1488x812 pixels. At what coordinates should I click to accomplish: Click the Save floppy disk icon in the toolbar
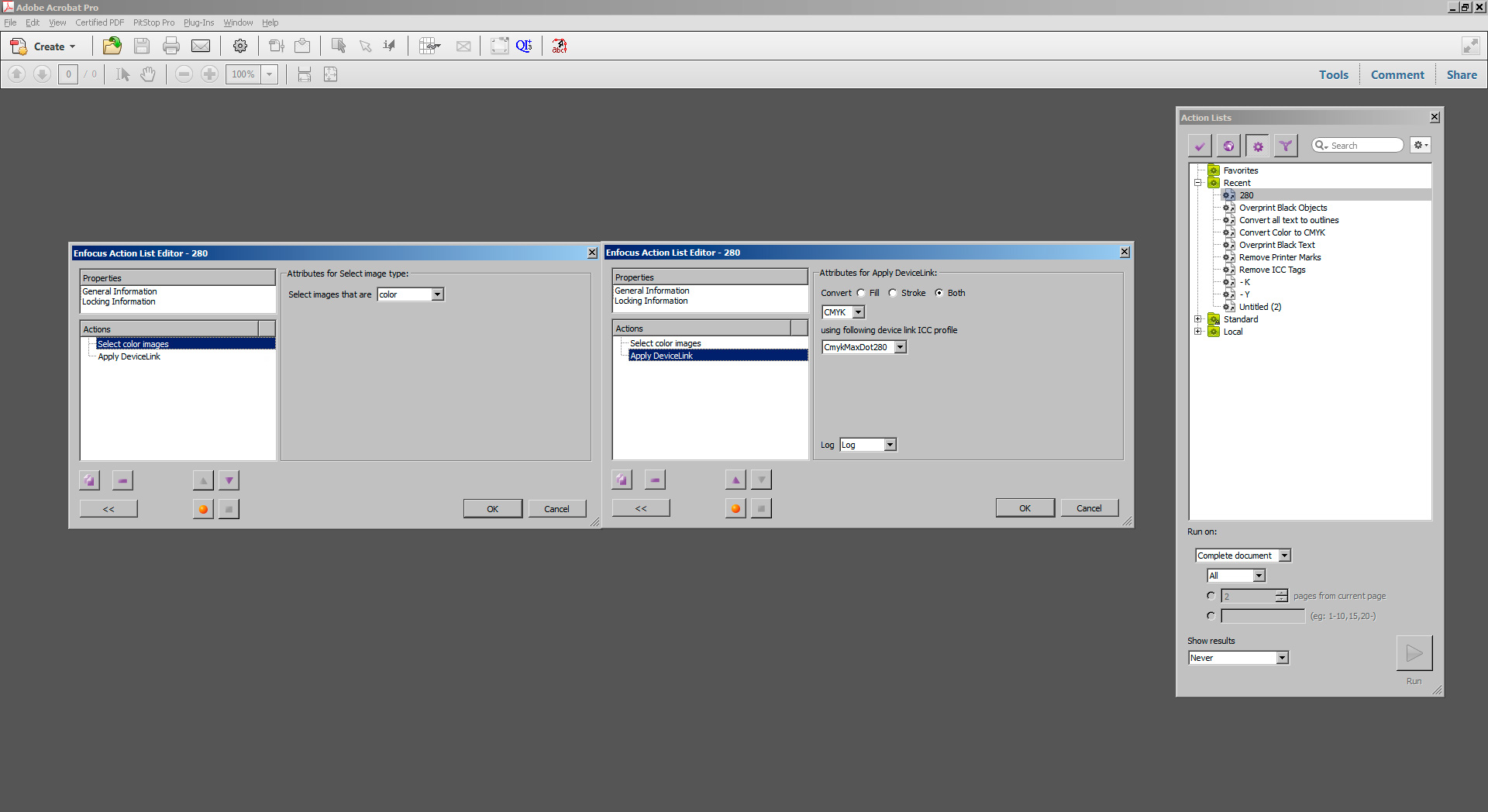coord(142,46)
